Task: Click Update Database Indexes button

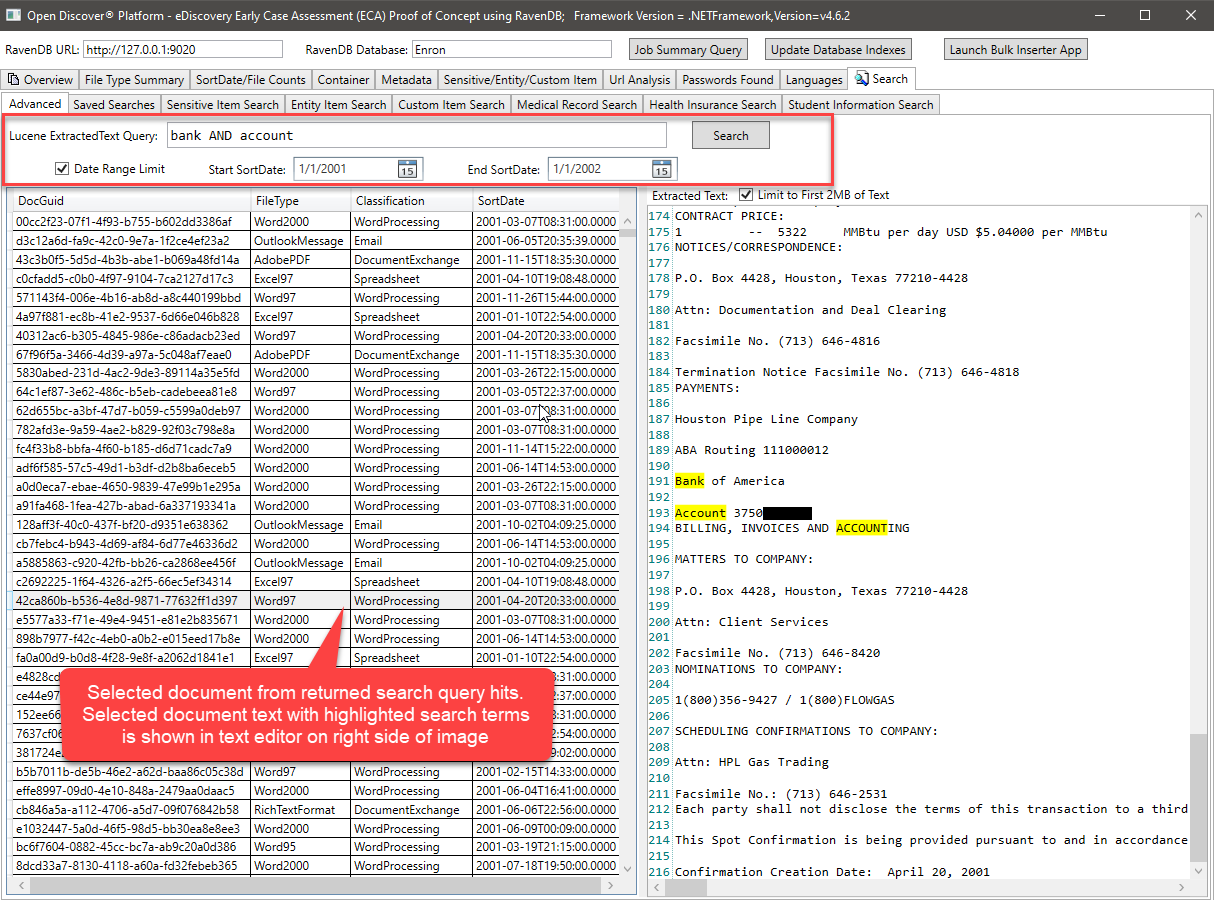Action: pyautogui.click(x=838, y=50)
